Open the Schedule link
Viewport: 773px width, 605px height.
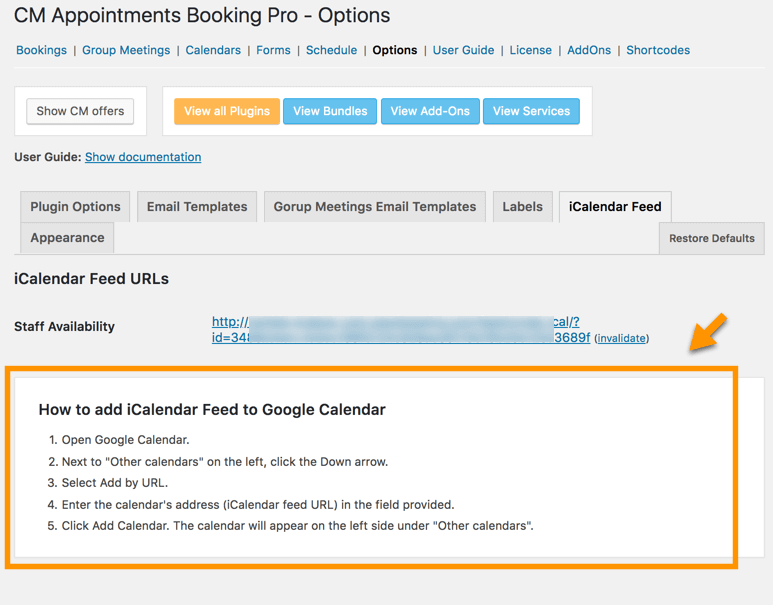coord(331,50)
